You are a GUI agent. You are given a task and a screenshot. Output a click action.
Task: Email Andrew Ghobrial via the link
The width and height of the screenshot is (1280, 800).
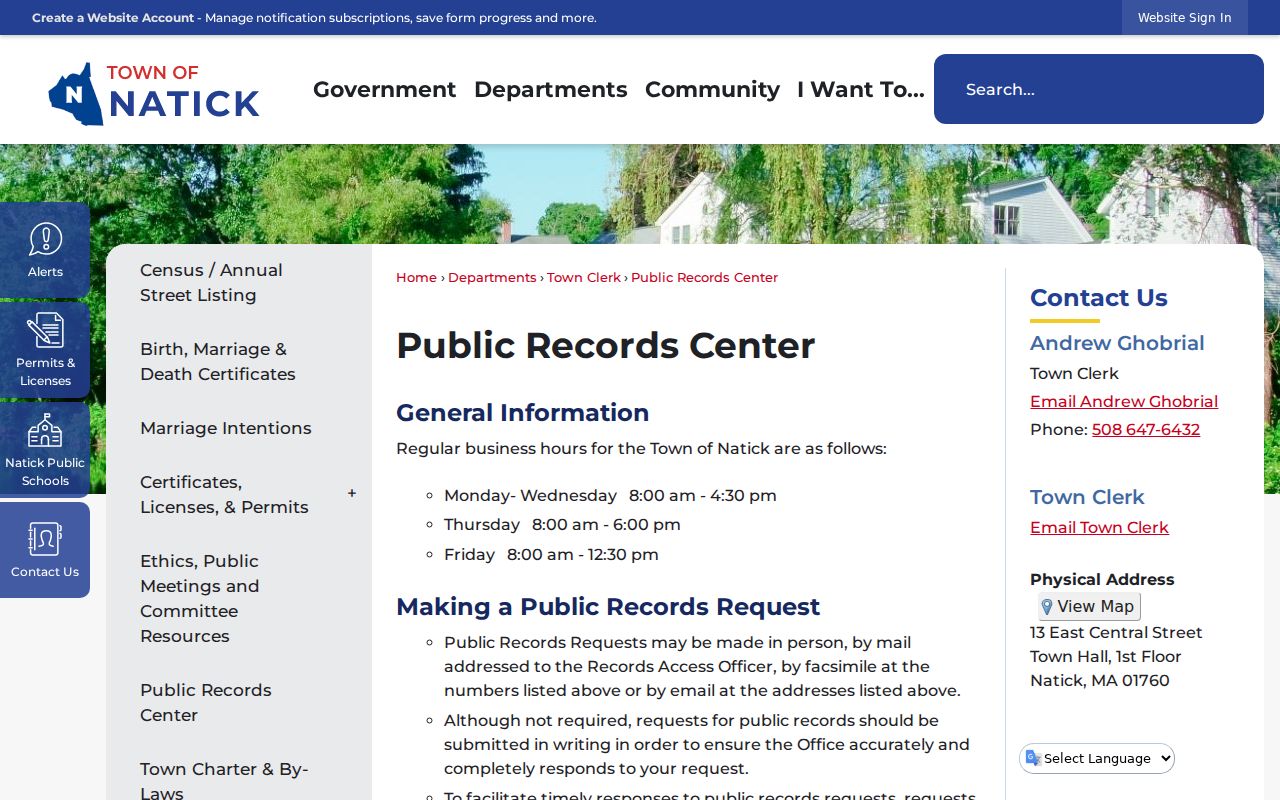(x=1124, y=401)
